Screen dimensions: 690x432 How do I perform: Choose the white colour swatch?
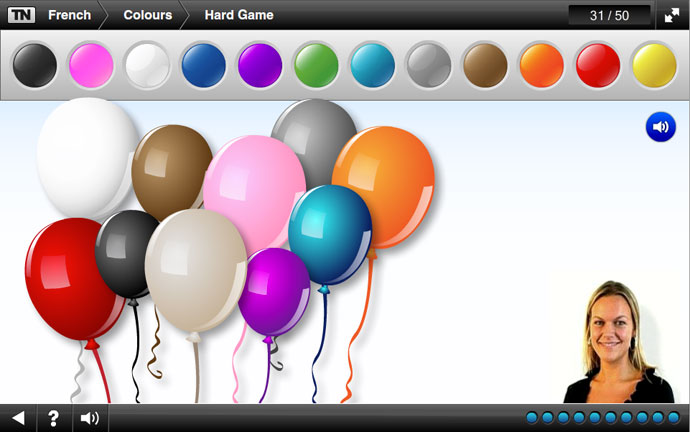[x=147, y=65]
